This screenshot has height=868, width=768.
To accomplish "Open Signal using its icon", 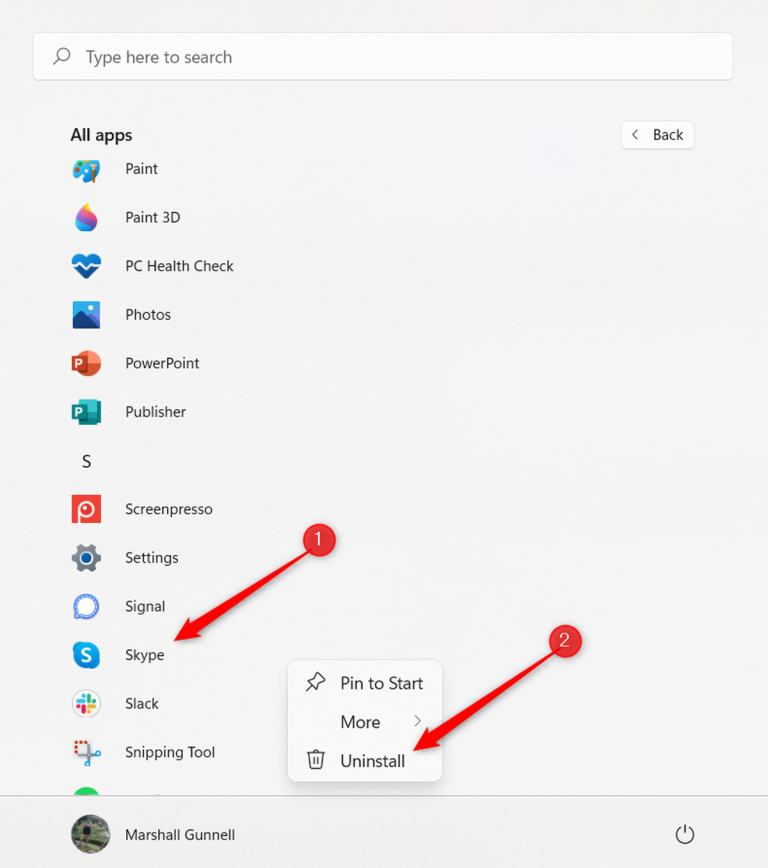I will click(x=86, y=607).
